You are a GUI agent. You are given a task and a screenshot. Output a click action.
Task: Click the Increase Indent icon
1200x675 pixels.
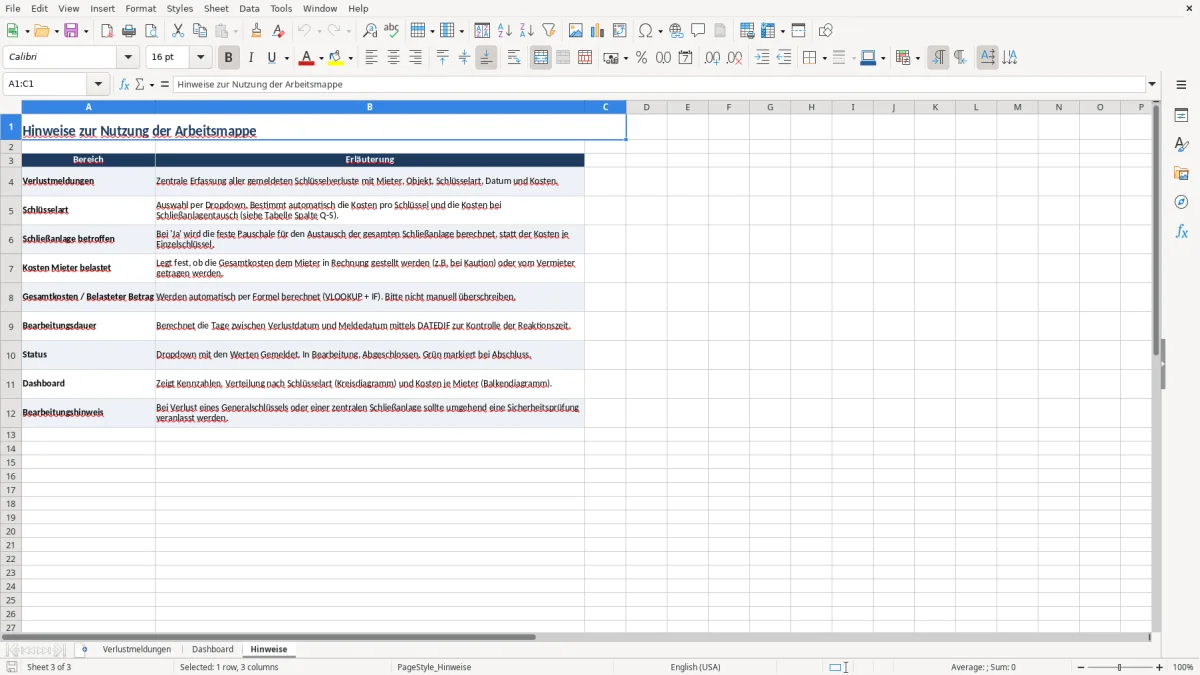[762, 58]
